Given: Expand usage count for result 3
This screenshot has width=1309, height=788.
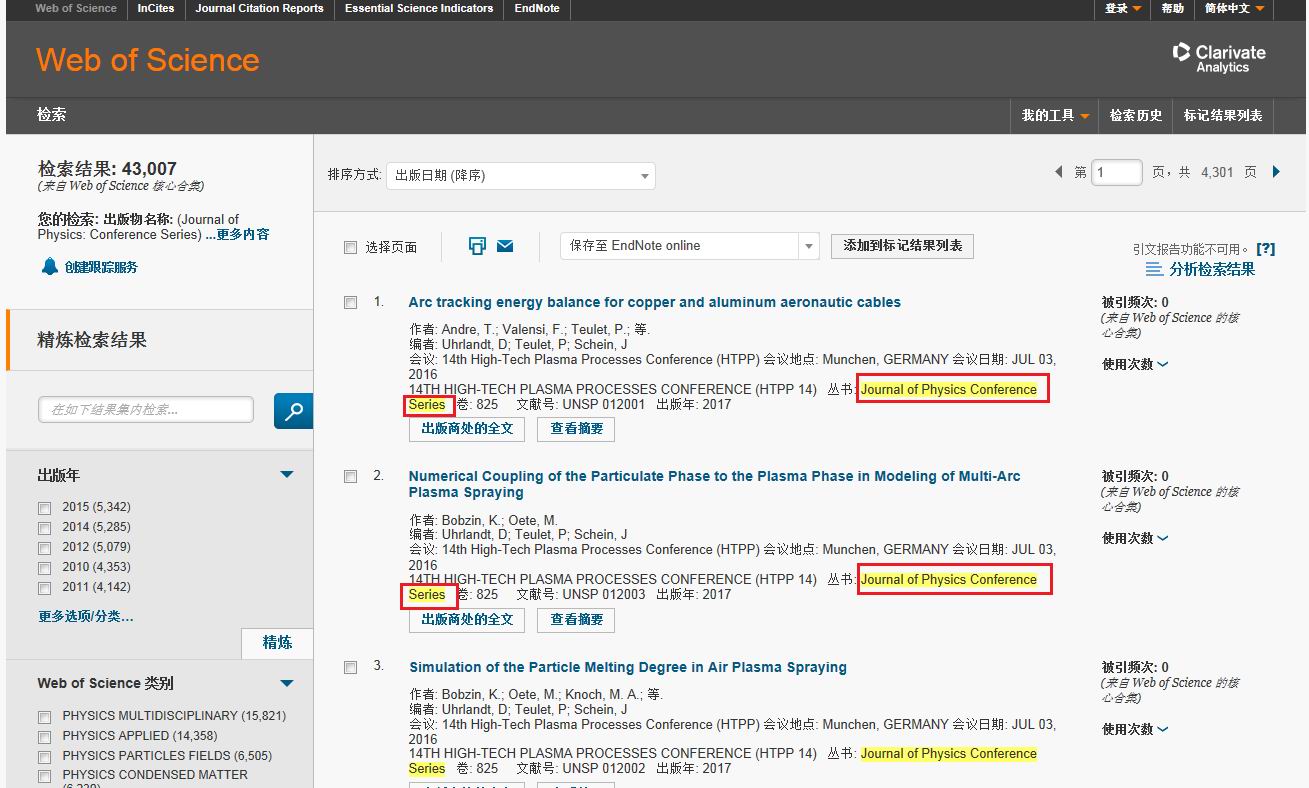Looking at the screenshot, I should 1135,730.
